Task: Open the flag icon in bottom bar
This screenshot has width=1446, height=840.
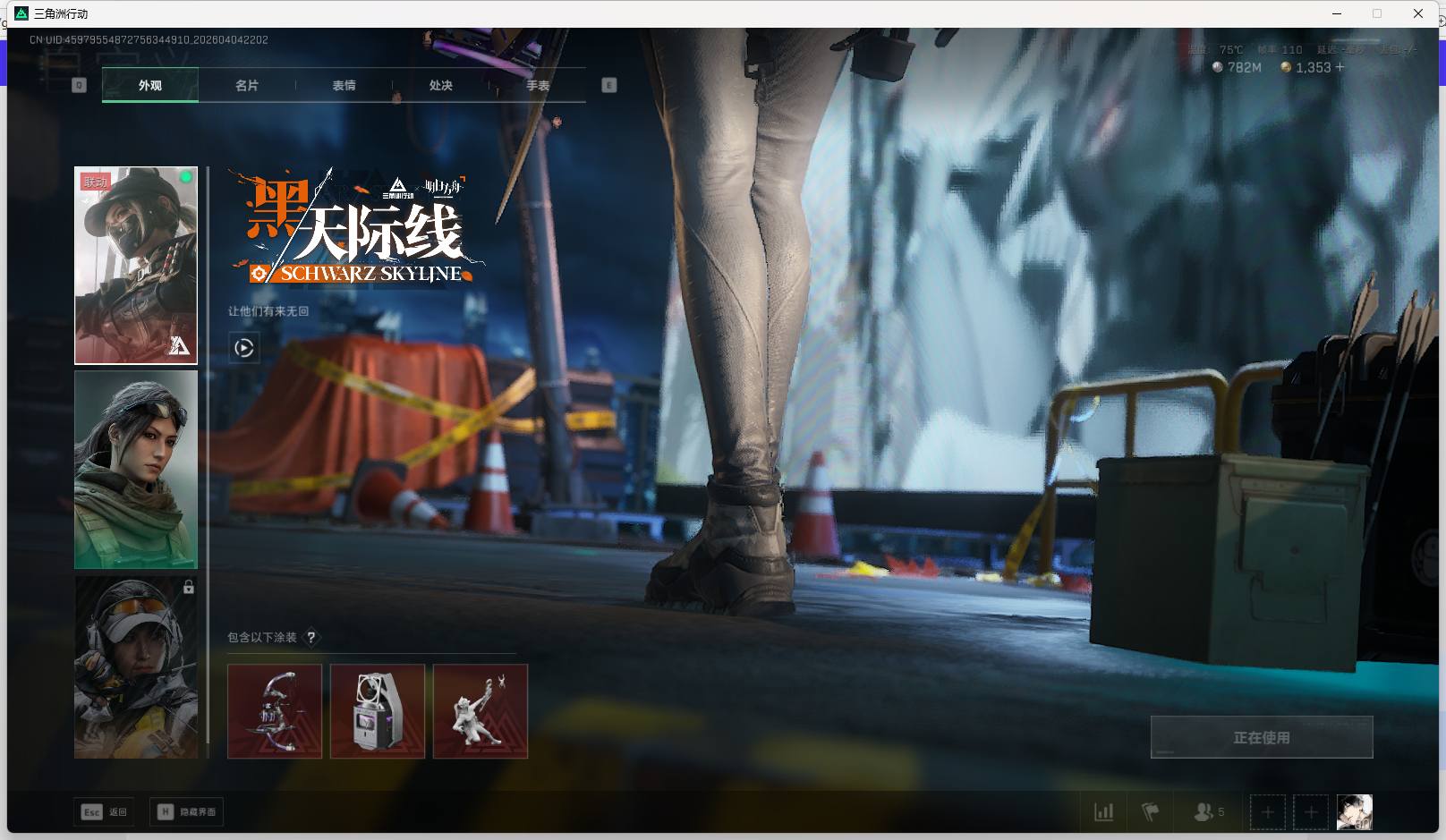Action: tap(1151, 812)
